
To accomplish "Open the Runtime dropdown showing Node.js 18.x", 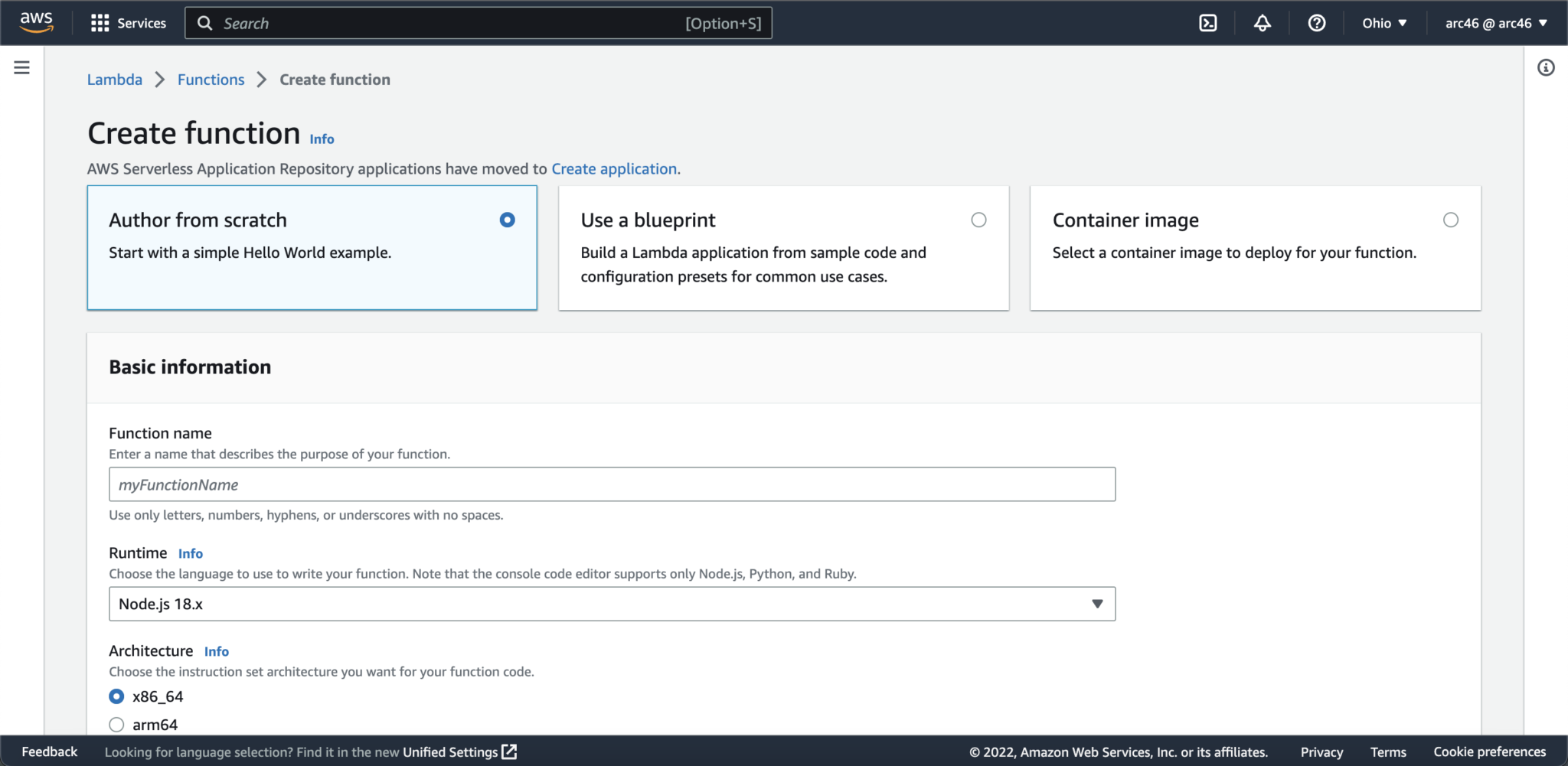I will click(x=611, y=603).
